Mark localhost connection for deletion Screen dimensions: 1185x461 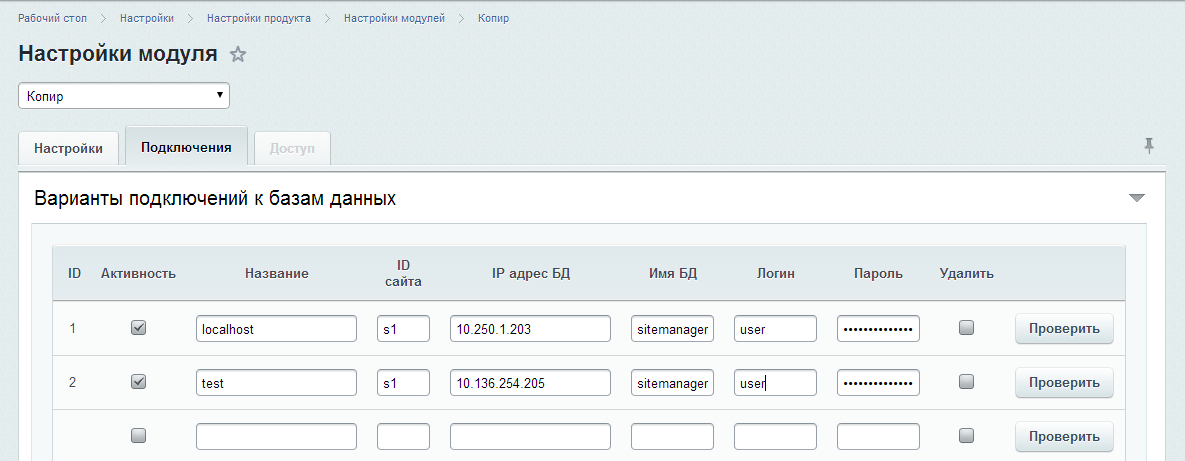(x=966, y=328)
